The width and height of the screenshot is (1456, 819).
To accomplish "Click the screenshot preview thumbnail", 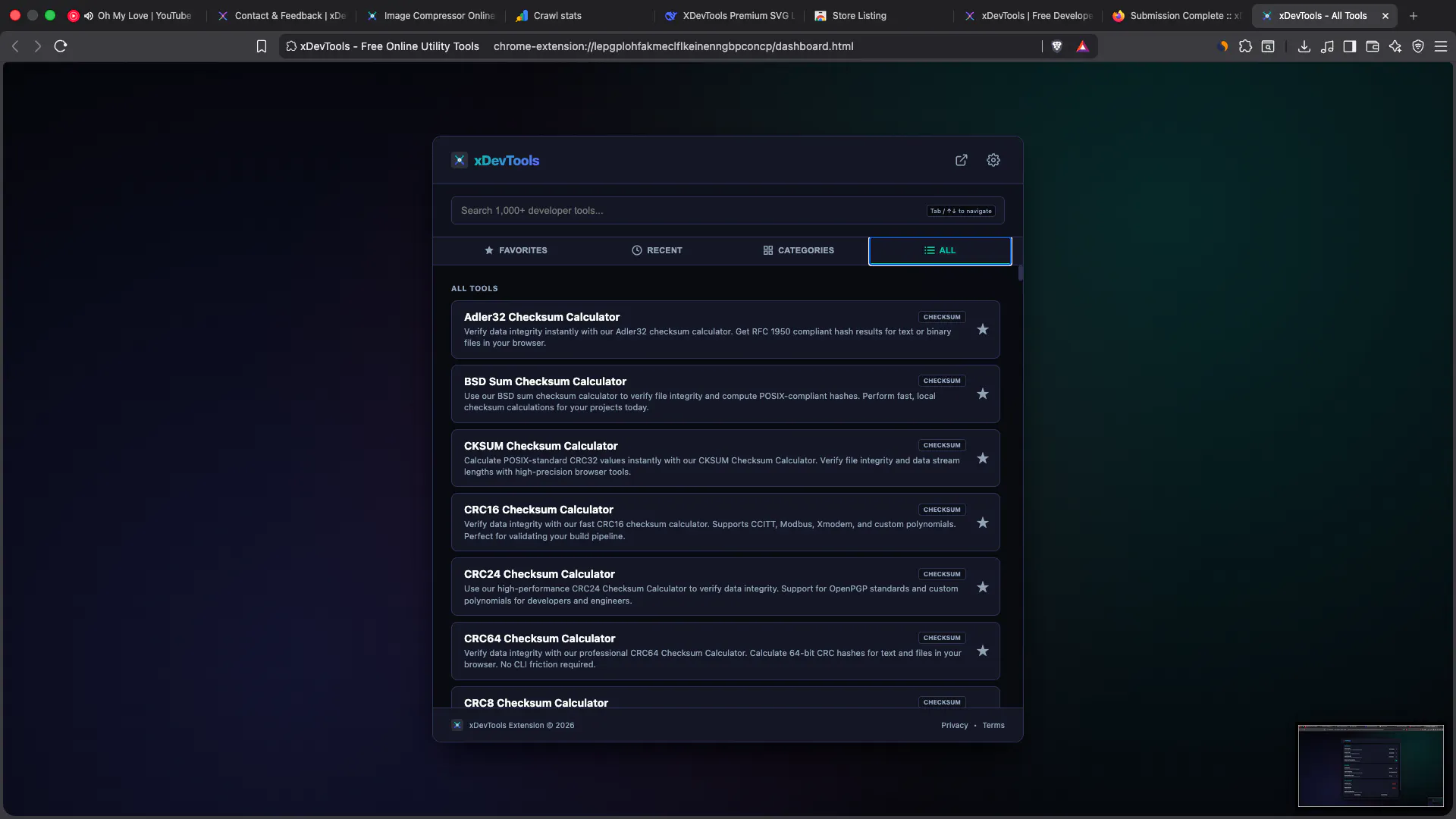I will pos(1370,766).
